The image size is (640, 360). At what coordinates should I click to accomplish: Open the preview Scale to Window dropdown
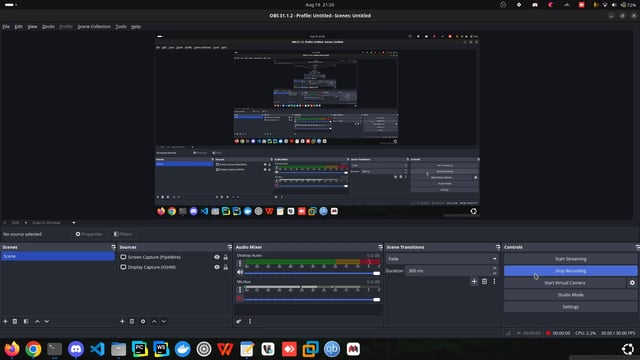[53, 222]
